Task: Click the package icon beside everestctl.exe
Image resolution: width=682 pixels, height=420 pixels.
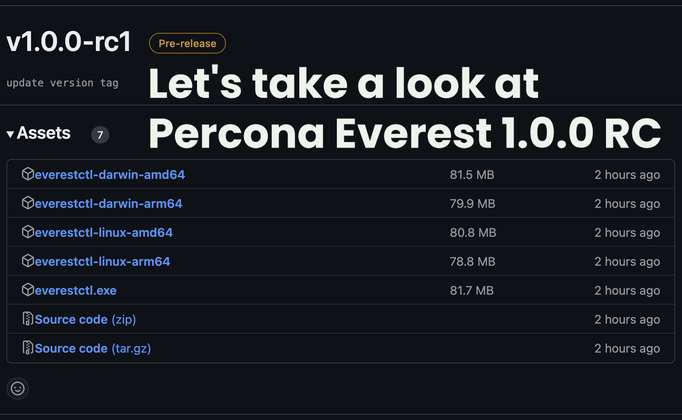Action: (x=28, y=290)
